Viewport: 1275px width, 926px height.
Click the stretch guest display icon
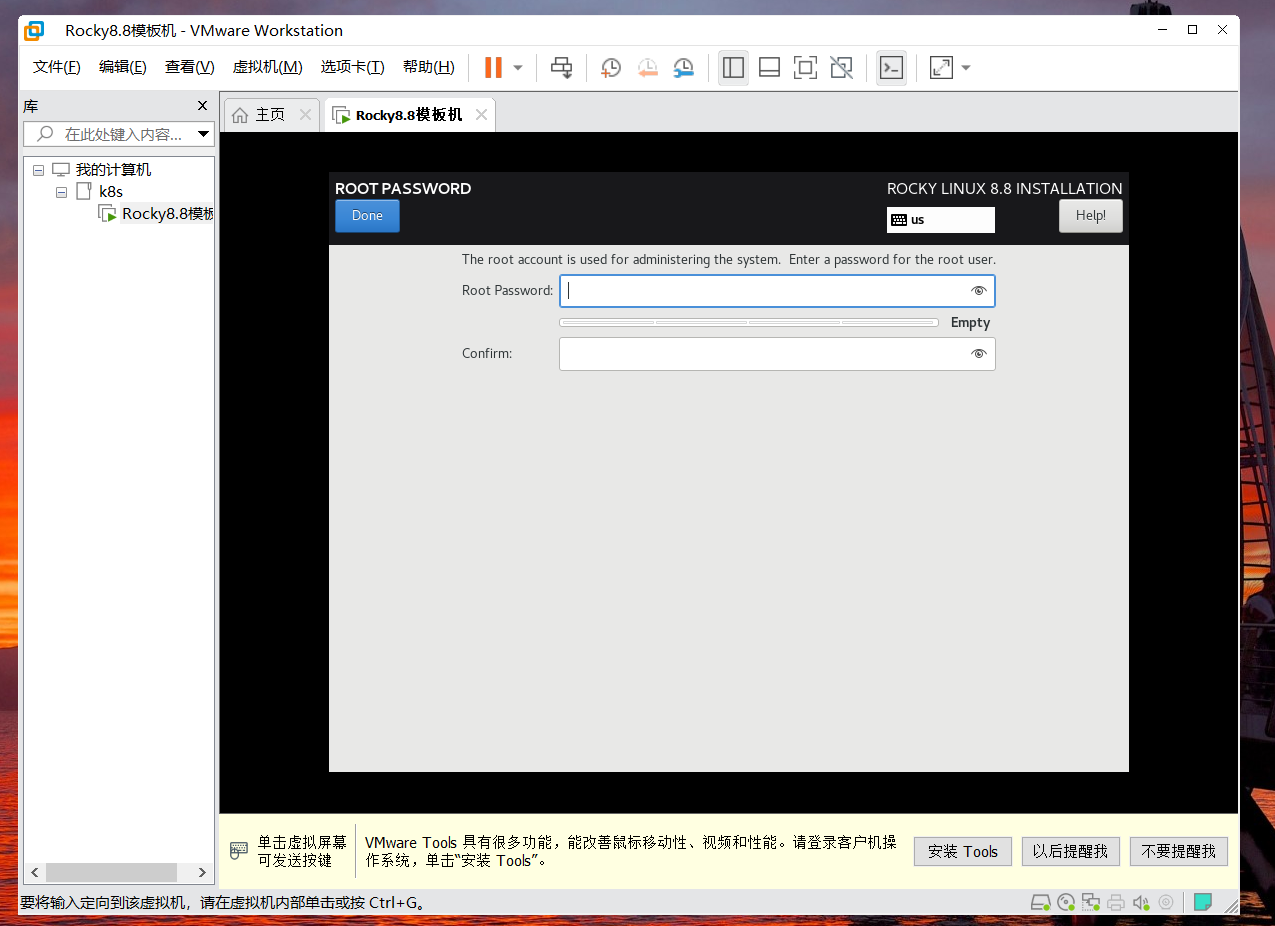941,67
